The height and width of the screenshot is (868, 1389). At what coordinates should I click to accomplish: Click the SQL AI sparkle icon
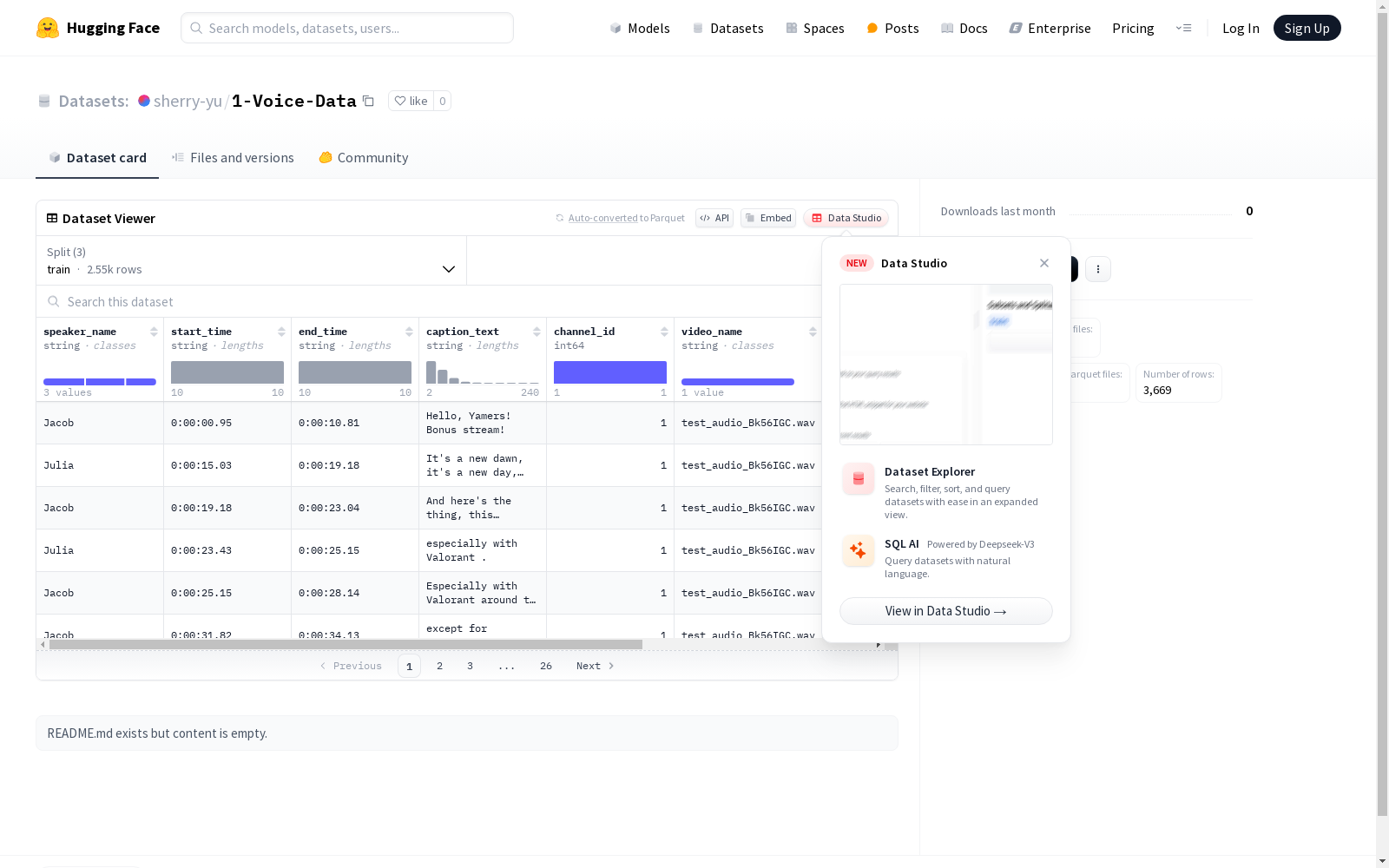(859, 550)
